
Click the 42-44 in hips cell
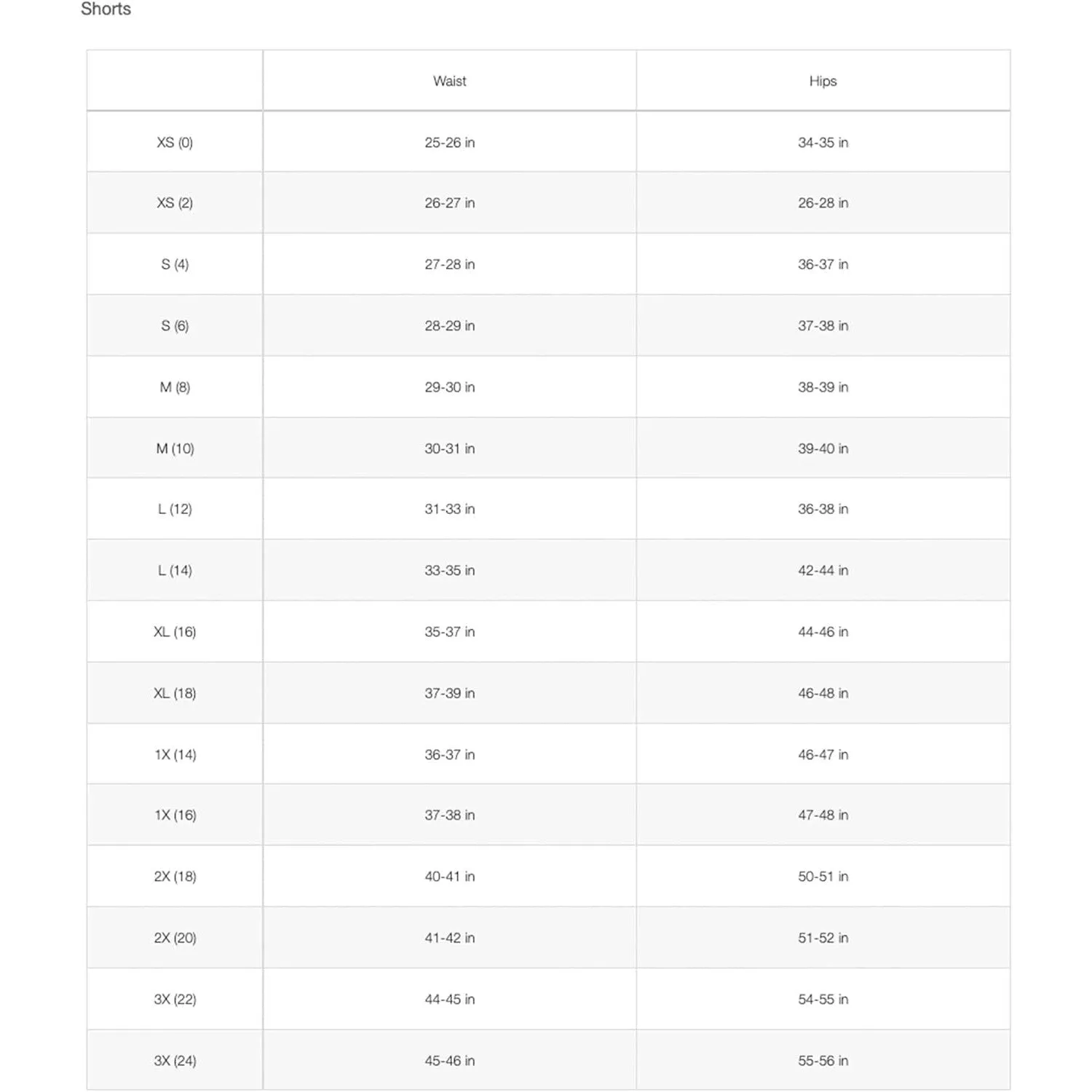pyautogui.click(x=823, y=570)
